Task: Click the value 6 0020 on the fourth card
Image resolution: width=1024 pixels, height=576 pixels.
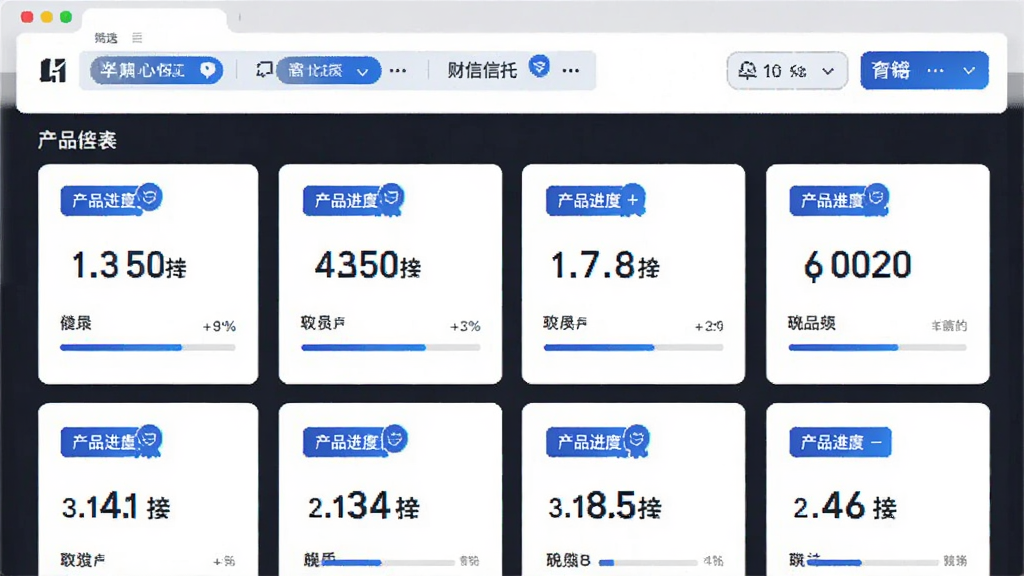Action: [x=857, y=265]
